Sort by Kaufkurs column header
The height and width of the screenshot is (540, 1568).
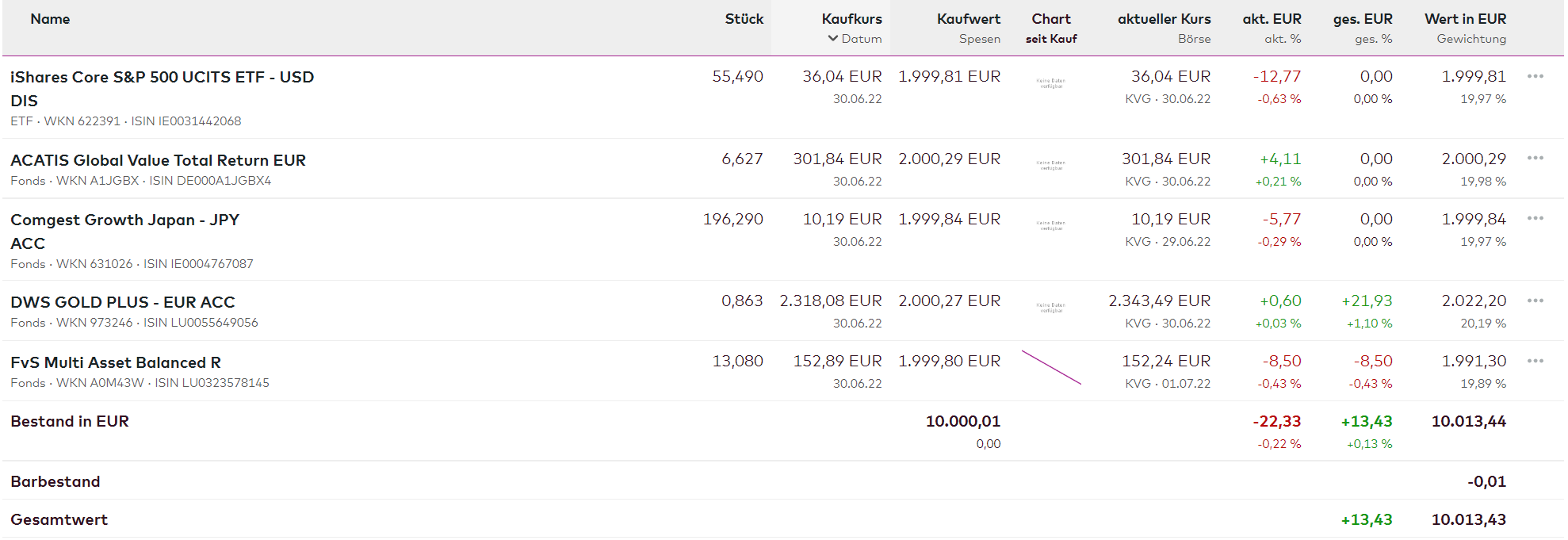(x=851, y=19)
